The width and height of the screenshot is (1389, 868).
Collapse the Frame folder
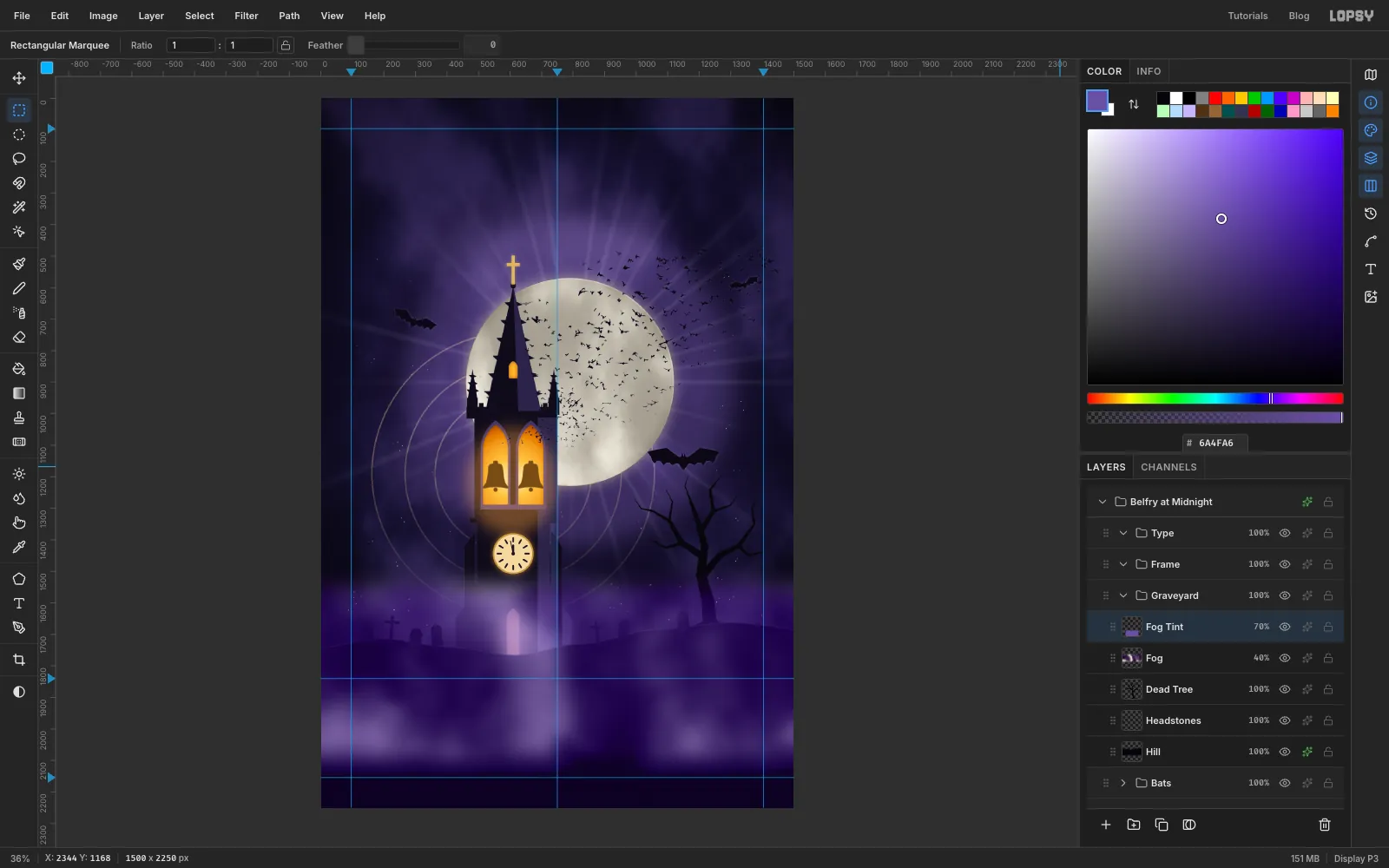1123,564
